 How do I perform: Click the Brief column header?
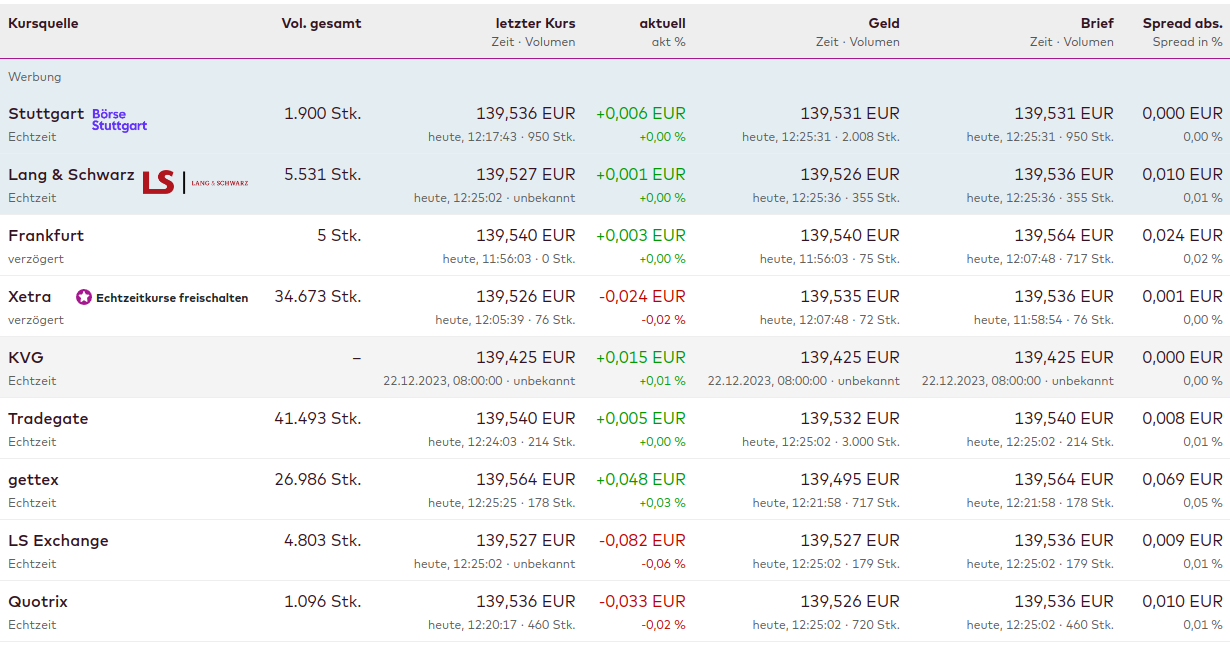pos(1097,23)
